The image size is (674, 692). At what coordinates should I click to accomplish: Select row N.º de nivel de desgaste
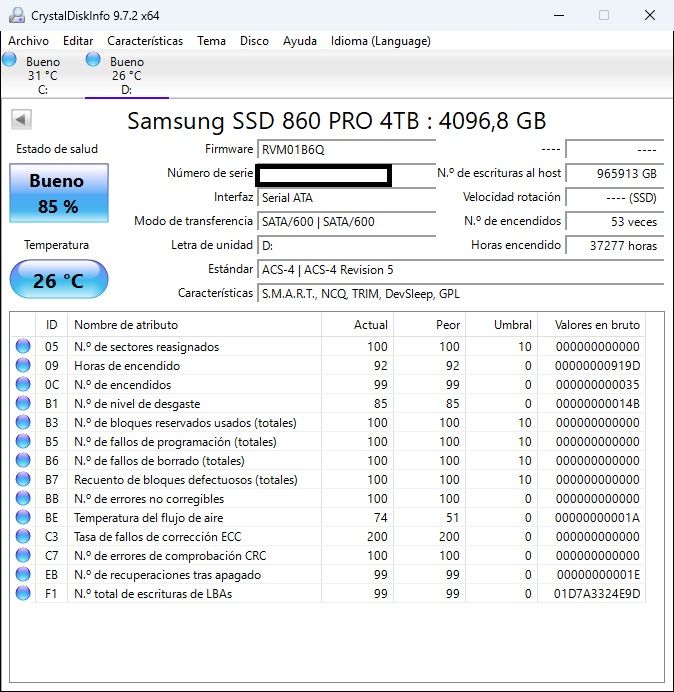coord(328,403)
